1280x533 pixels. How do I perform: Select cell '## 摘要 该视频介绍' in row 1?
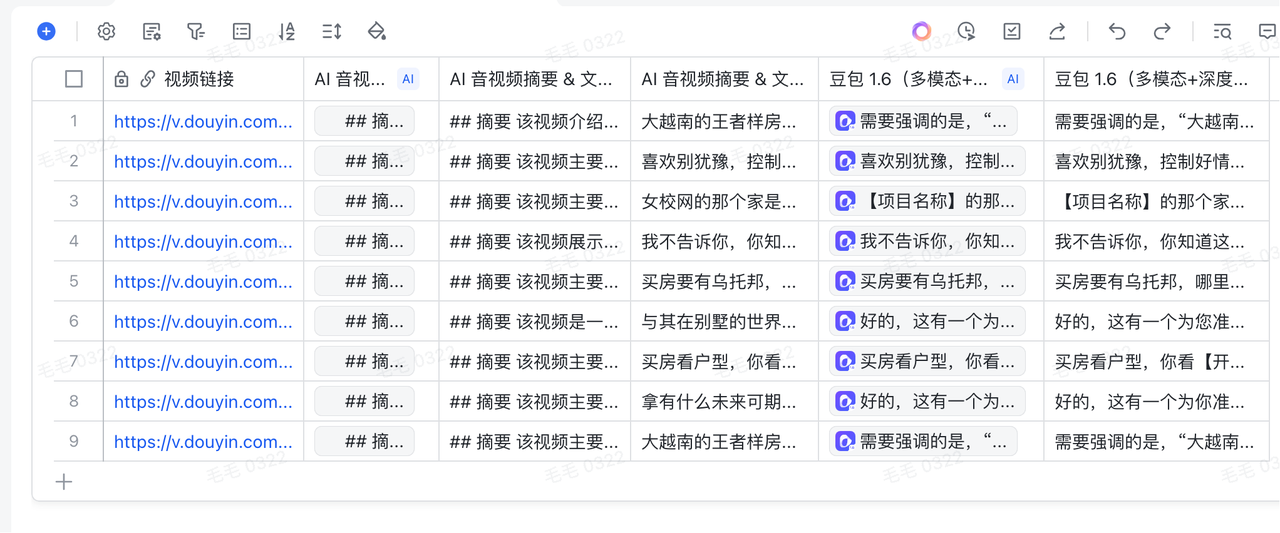[x=535, y=121]
